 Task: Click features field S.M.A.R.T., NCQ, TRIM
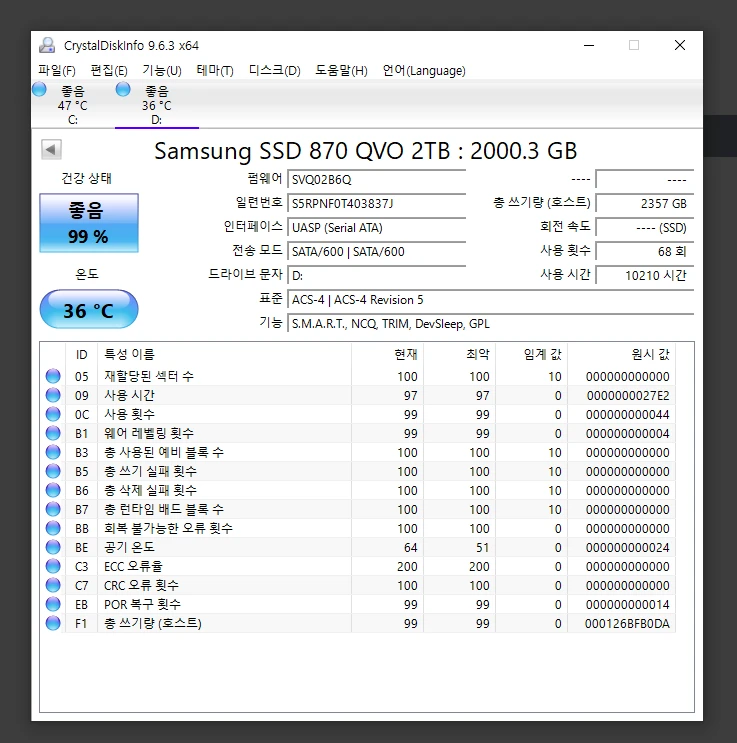click(491, 324)
